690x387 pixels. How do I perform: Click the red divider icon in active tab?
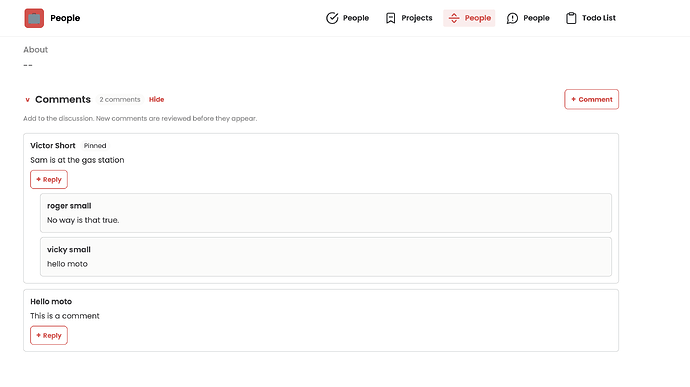(x=454, y=18)
